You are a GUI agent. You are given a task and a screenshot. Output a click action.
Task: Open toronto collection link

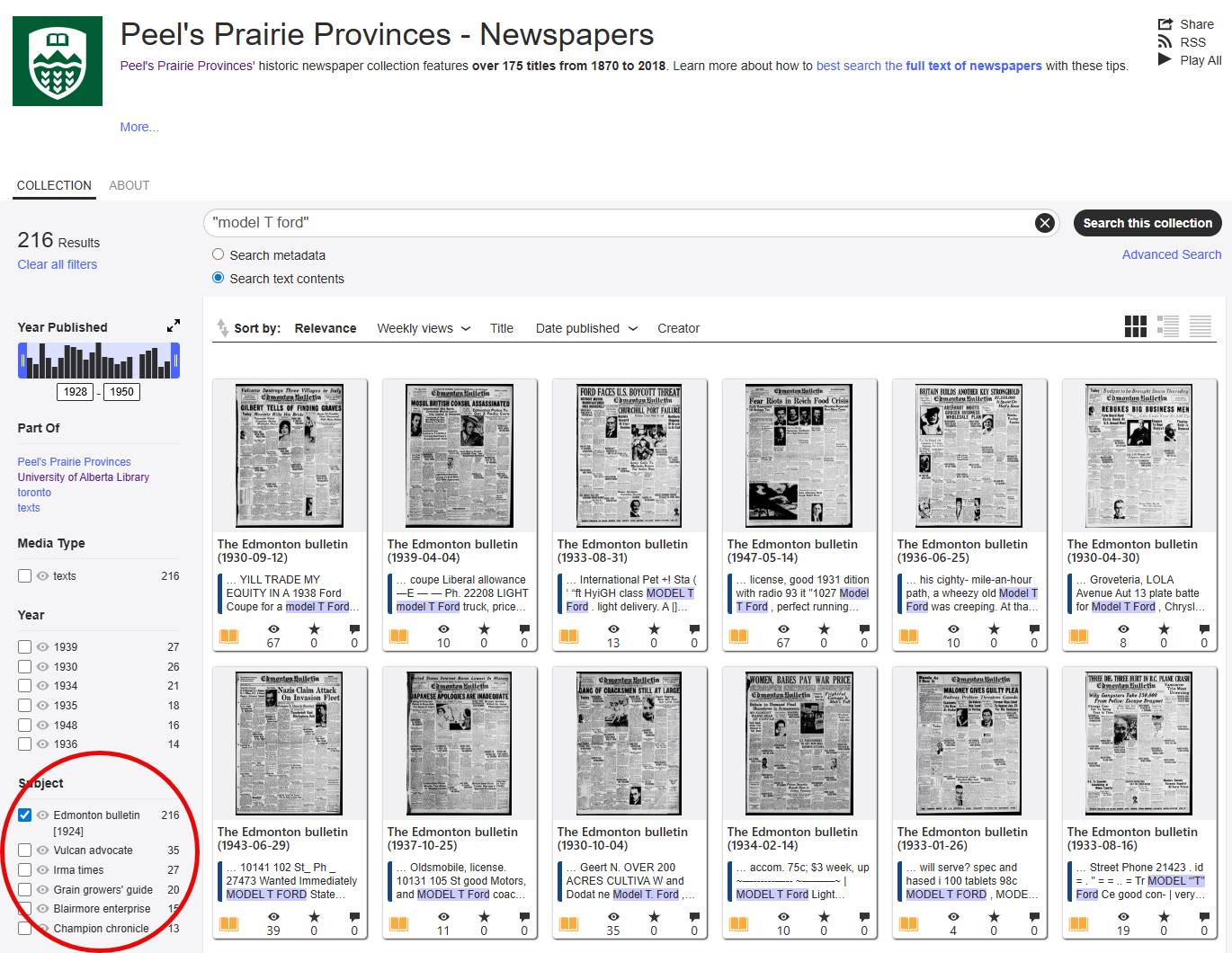click(x=34, y=492)
